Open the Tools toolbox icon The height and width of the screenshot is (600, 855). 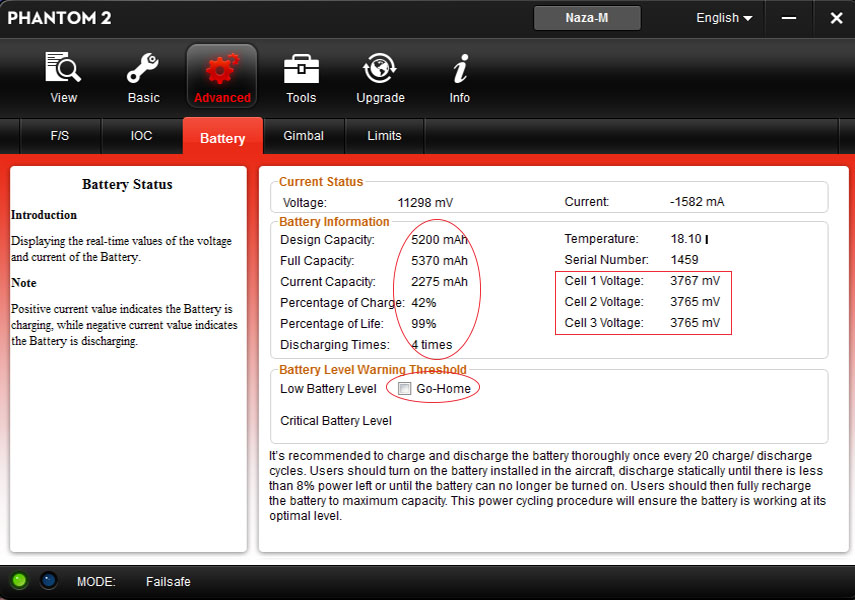click(301, 69)
